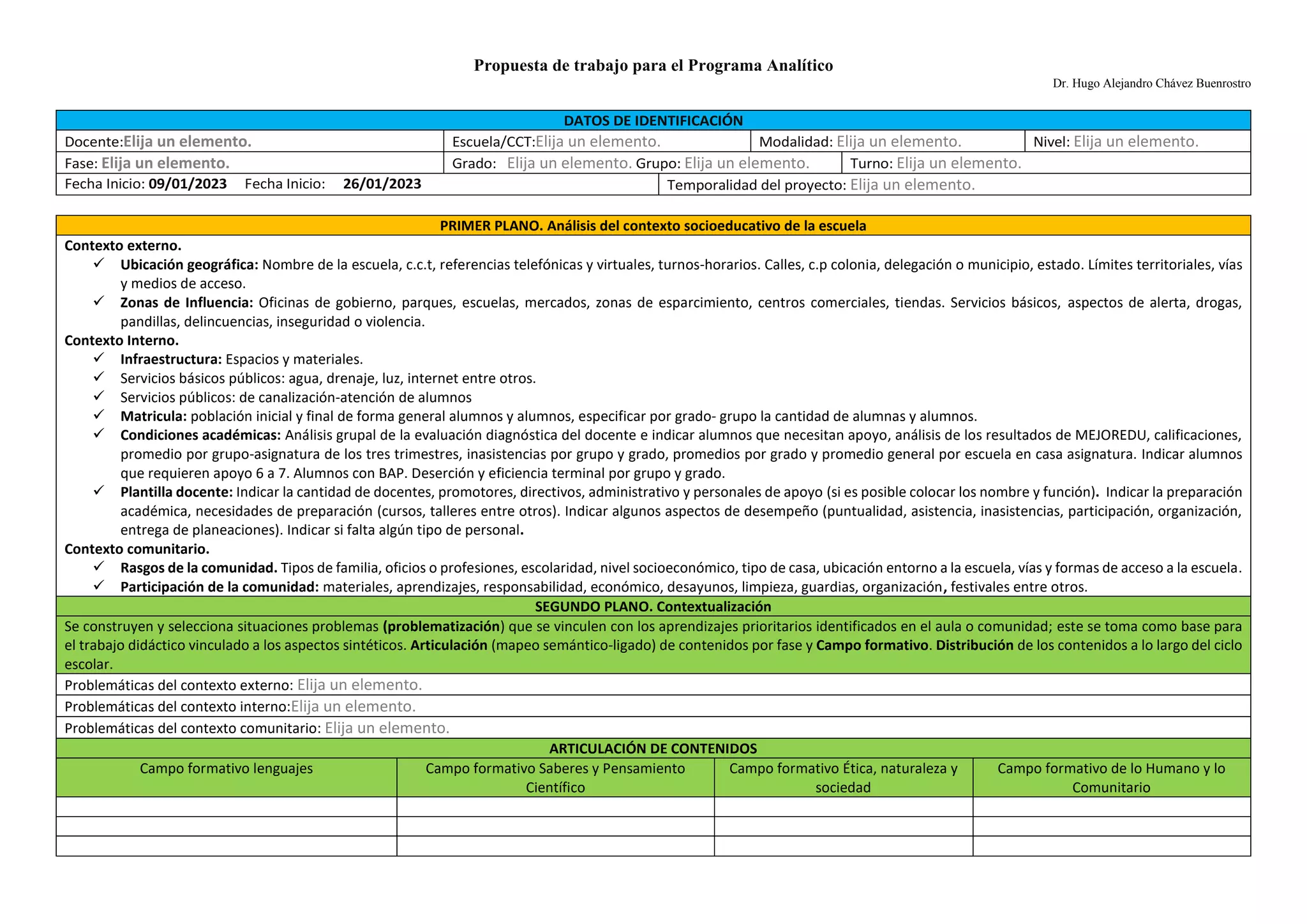This screenshot has height=924, width=1307.
Task: Click the DATOS DE IDENTIFICACIÓN blue header
Action: click(653, 121)
